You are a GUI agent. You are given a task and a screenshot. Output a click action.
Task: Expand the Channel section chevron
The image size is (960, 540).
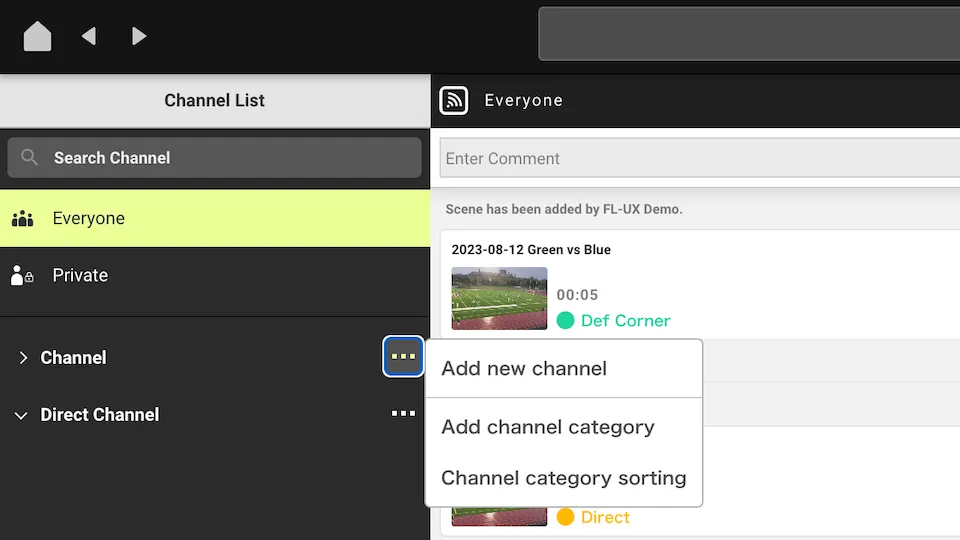23,358
